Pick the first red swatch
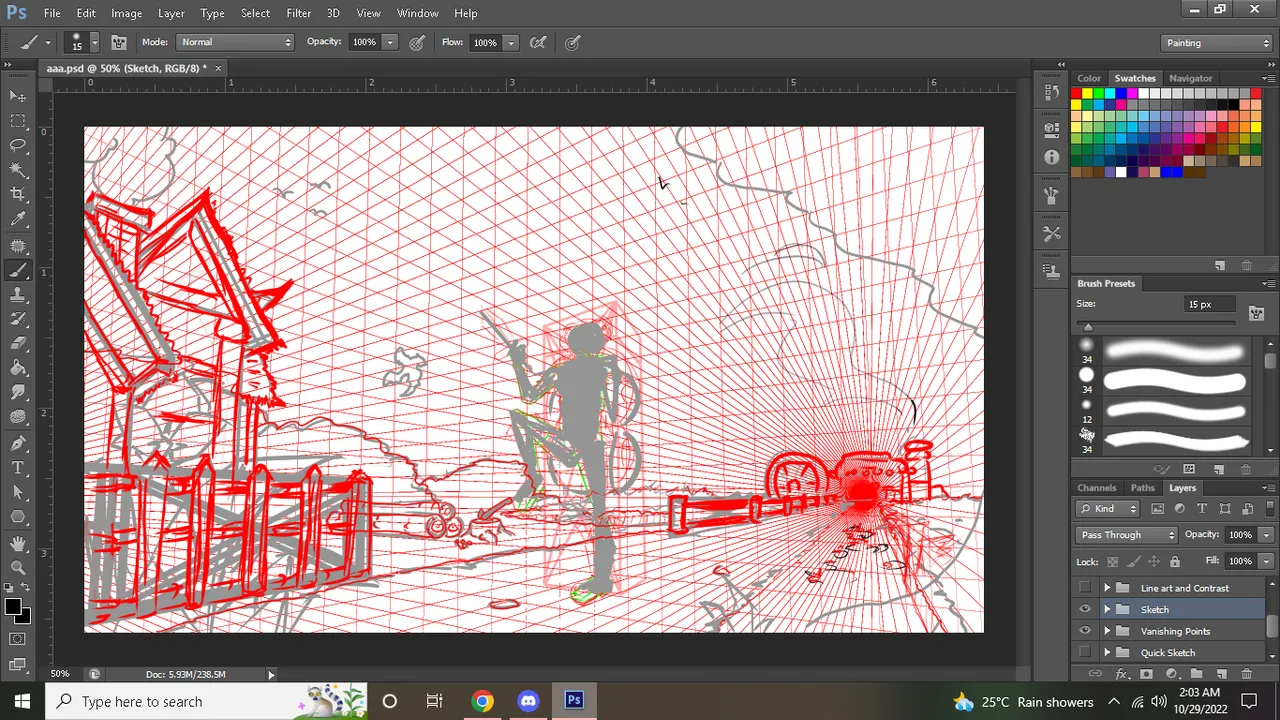The image size is (1280, 720). [1077, 93]
